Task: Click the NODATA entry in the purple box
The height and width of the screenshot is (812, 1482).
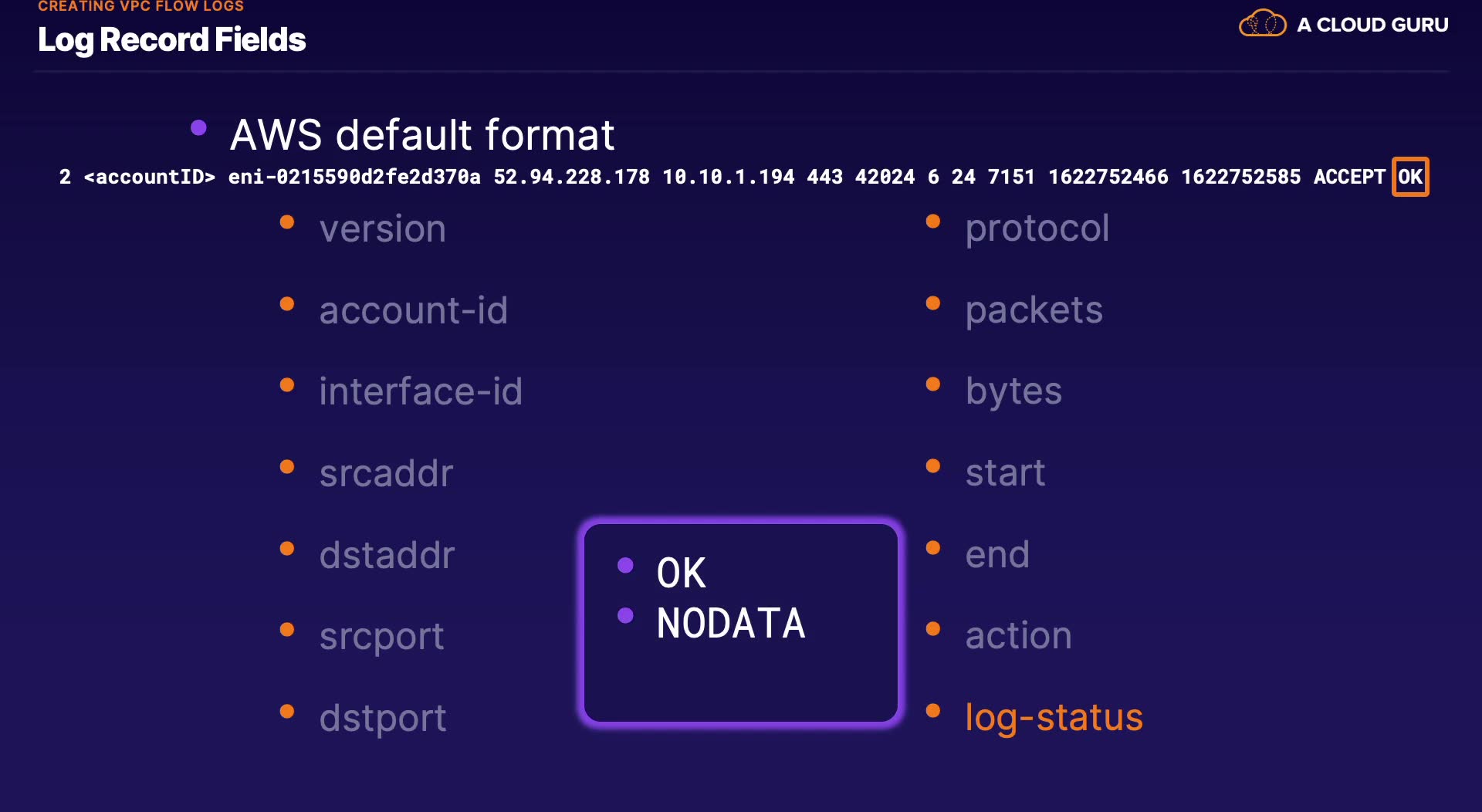Action: (730, 623)
